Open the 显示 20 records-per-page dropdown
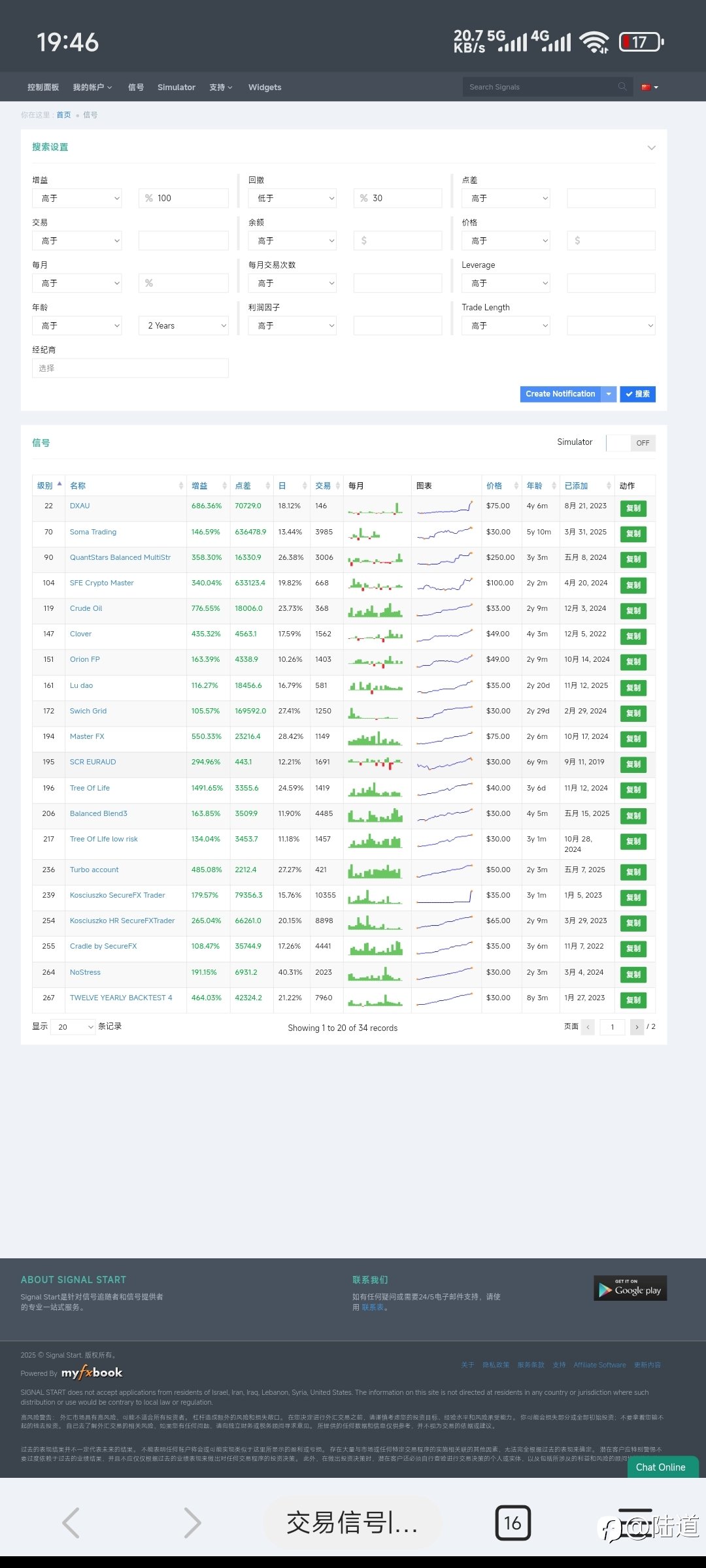The image size is (706, 1568). (x=73, y=1026)
